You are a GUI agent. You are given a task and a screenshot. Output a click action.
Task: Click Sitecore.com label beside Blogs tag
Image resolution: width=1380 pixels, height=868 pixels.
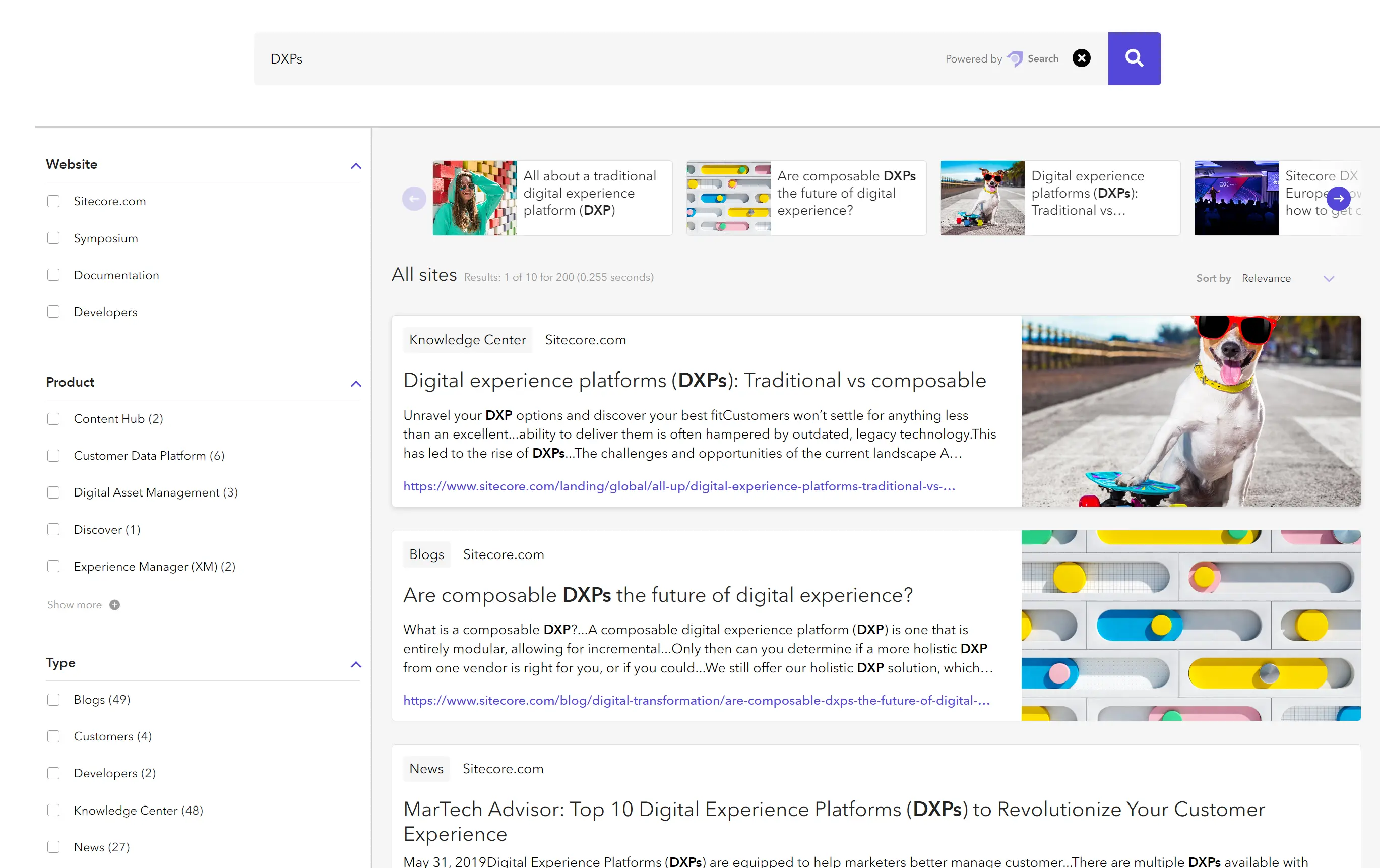pos(503,554)
